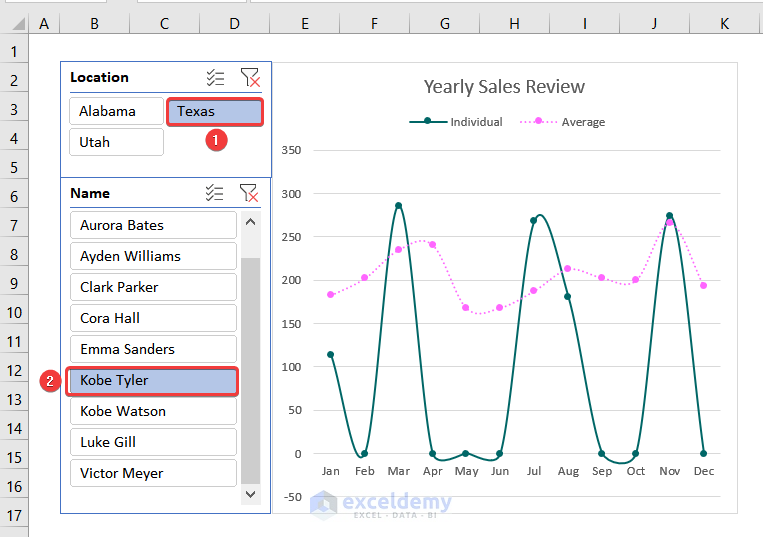Select Utah in the Location slicer

click(x=116, y=142)
